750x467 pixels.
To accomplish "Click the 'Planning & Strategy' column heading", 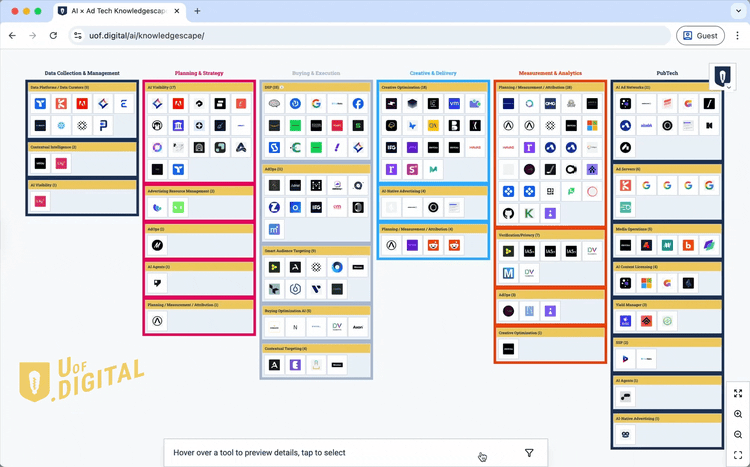I will point(199,73).
